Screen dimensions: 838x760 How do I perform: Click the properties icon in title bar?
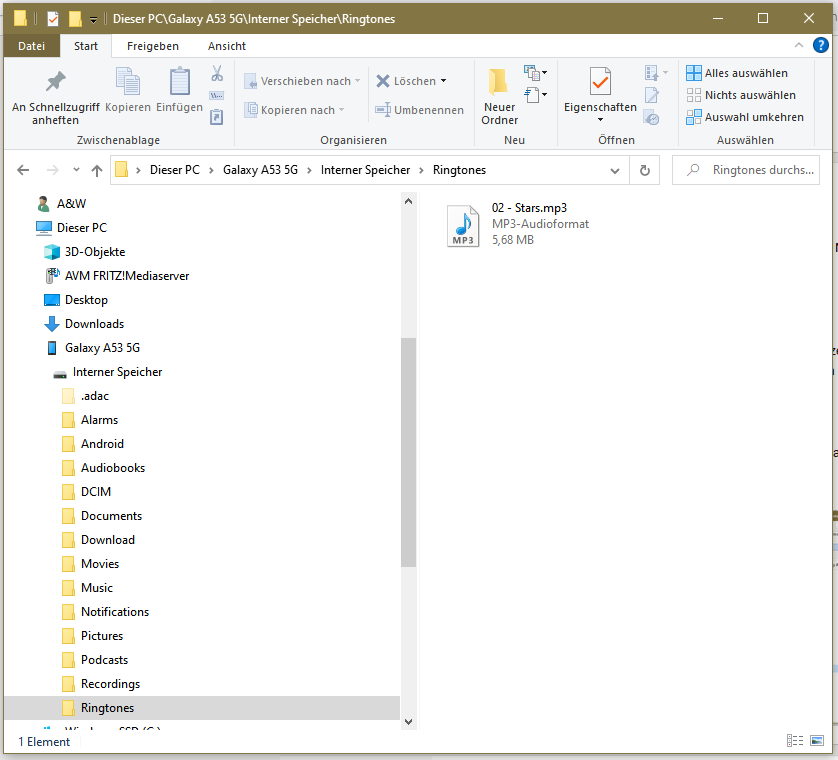coord(53,19)
